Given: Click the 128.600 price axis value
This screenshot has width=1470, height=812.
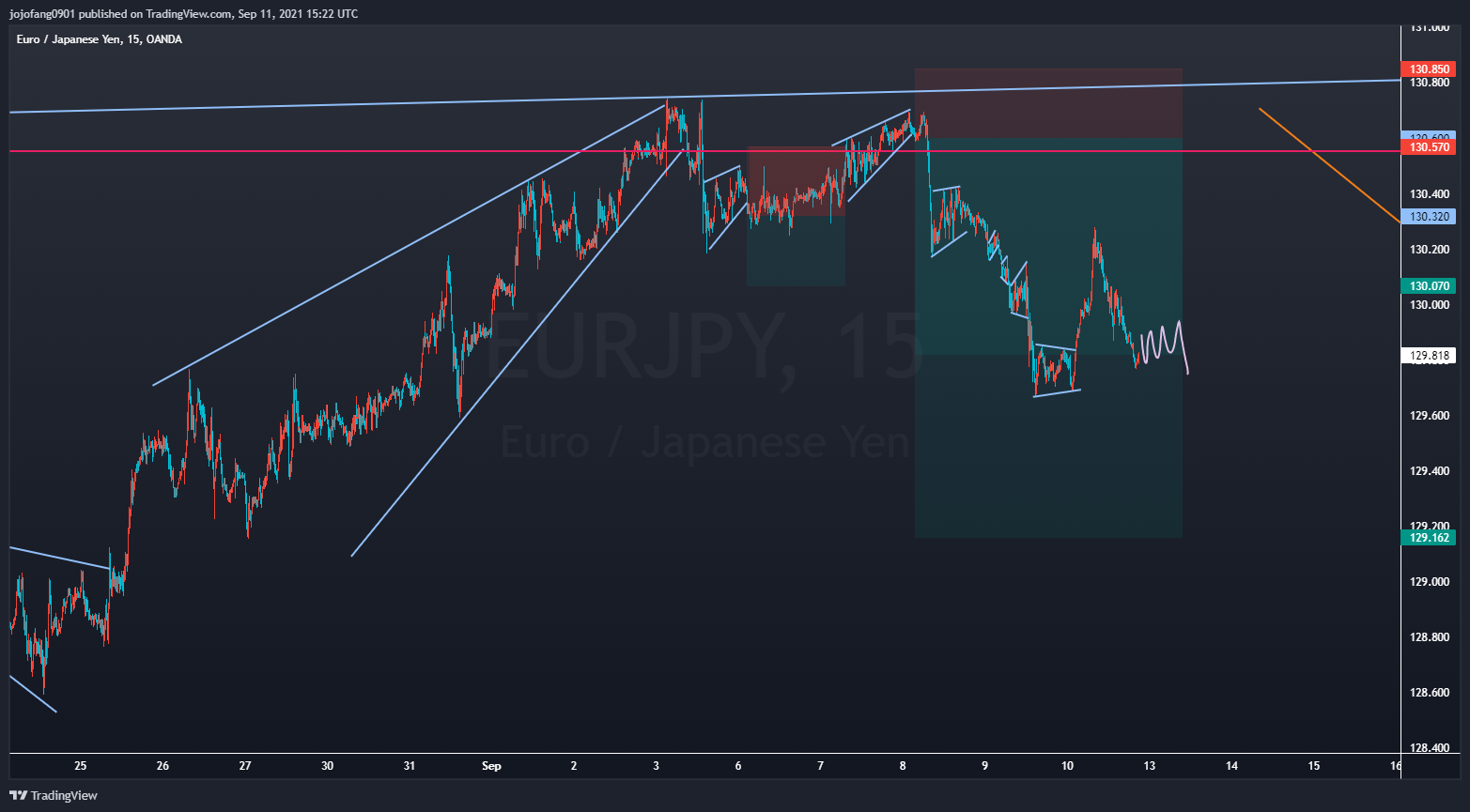Looking at the screenshot, I should click(x=1430, y=693).
